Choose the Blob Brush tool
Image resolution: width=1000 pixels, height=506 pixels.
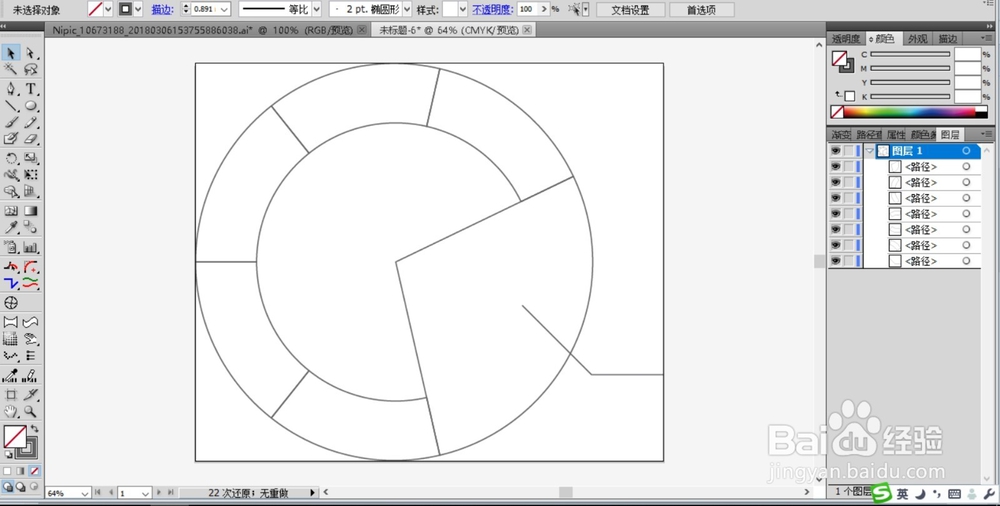point(11,138)
